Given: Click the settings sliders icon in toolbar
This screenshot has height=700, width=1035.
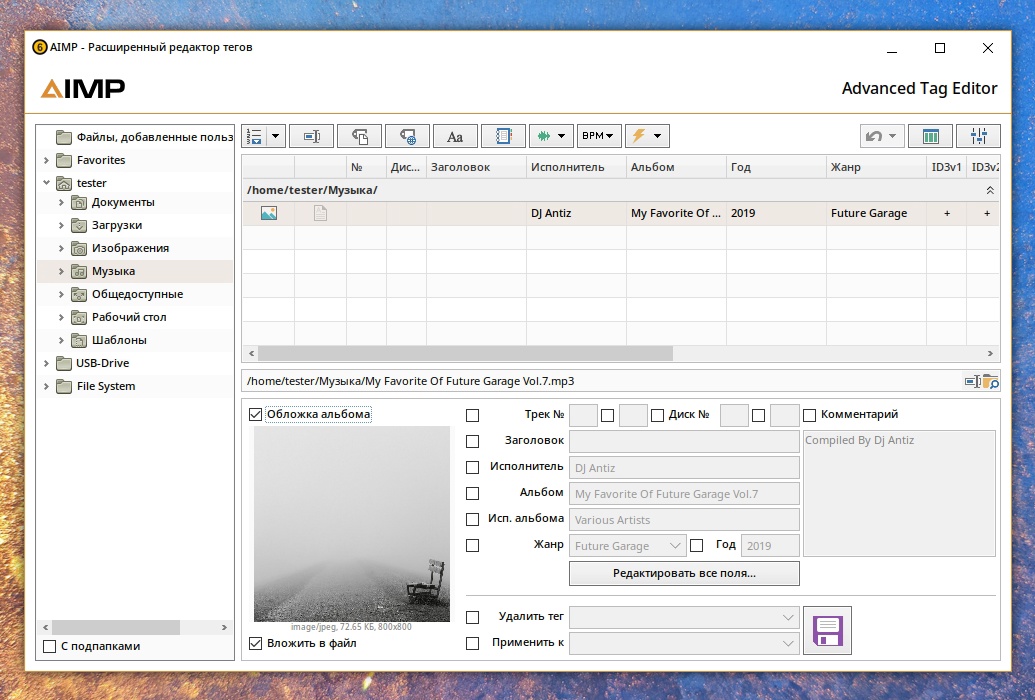Looking at the screenshot, I should pyautogui.click(x=977, y=136).
